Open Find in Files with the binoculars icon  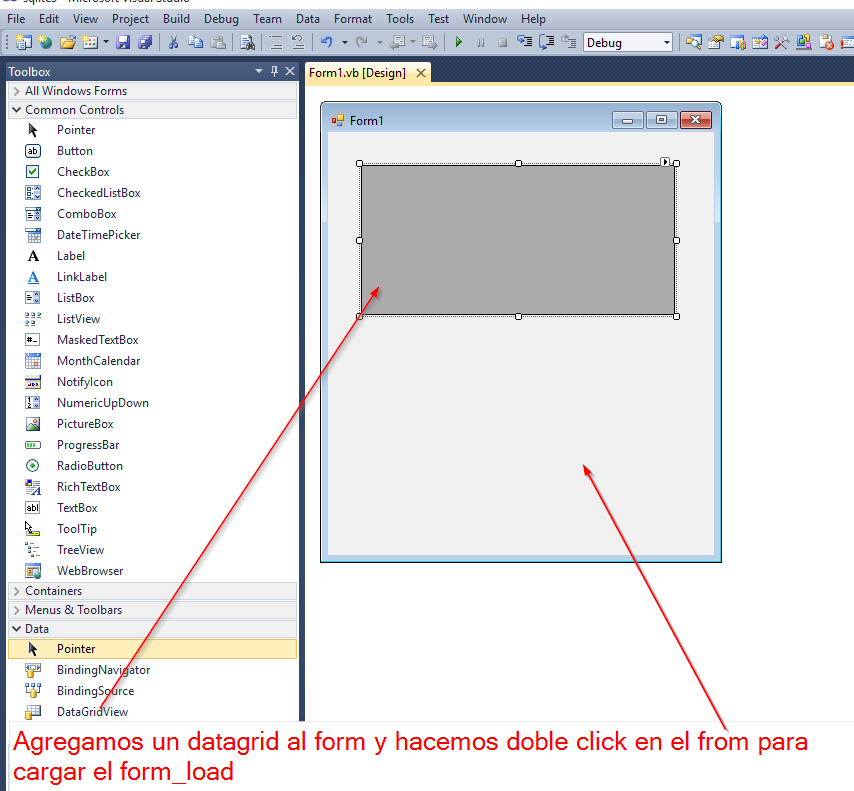coord(247,42)
